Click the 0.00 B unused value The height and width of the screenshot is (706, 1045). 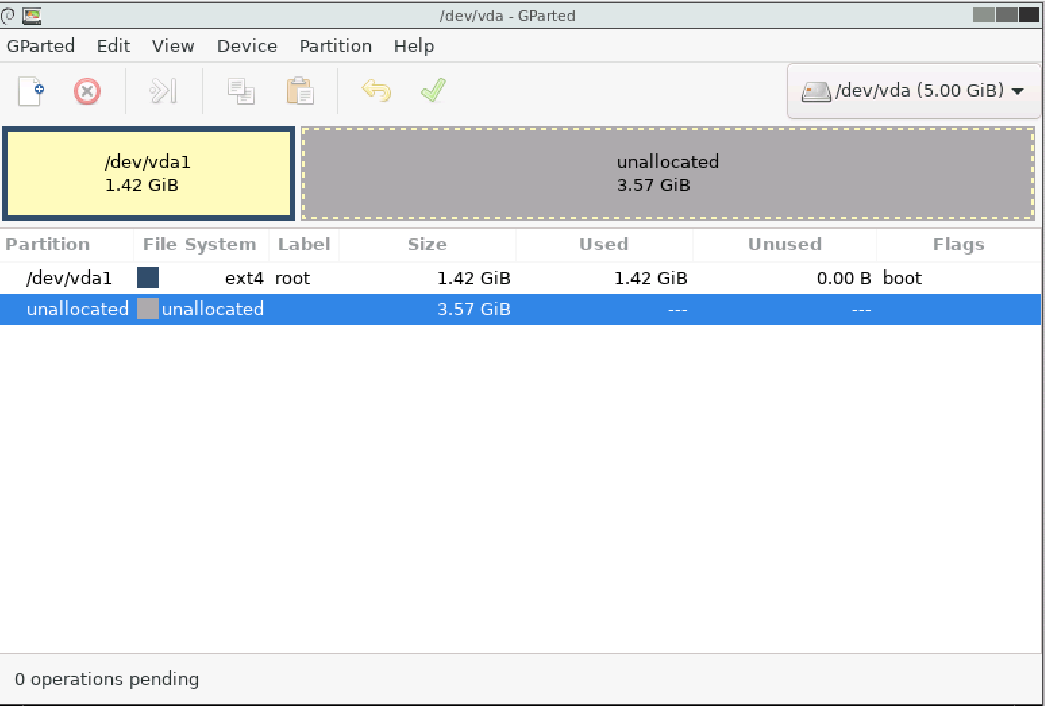pos(844,278)
